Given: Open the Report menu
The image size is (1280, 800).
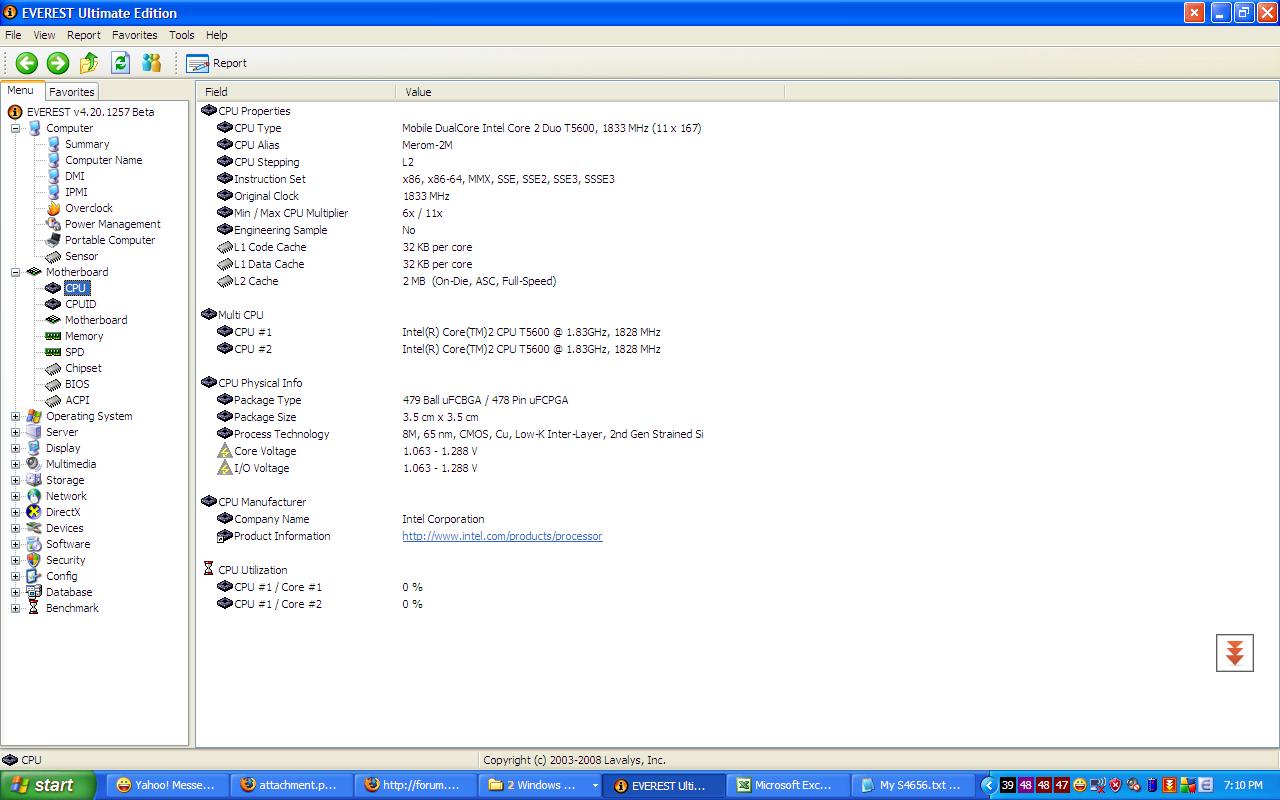Looking at the screenshot, I should [x=84, y=35].
